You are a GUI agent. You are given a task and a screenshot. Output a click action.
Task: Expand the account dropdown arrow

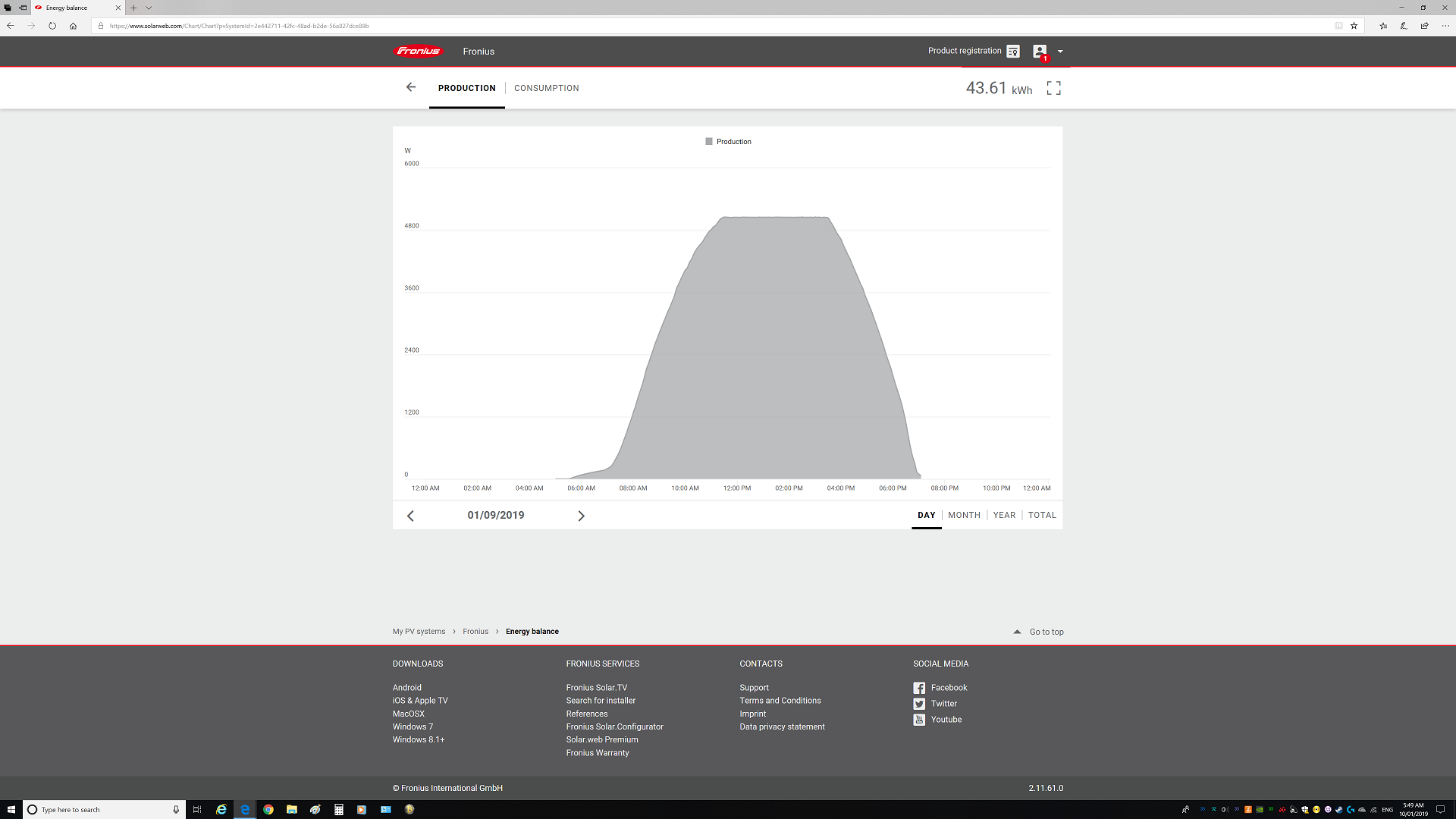coord(1060,52)
